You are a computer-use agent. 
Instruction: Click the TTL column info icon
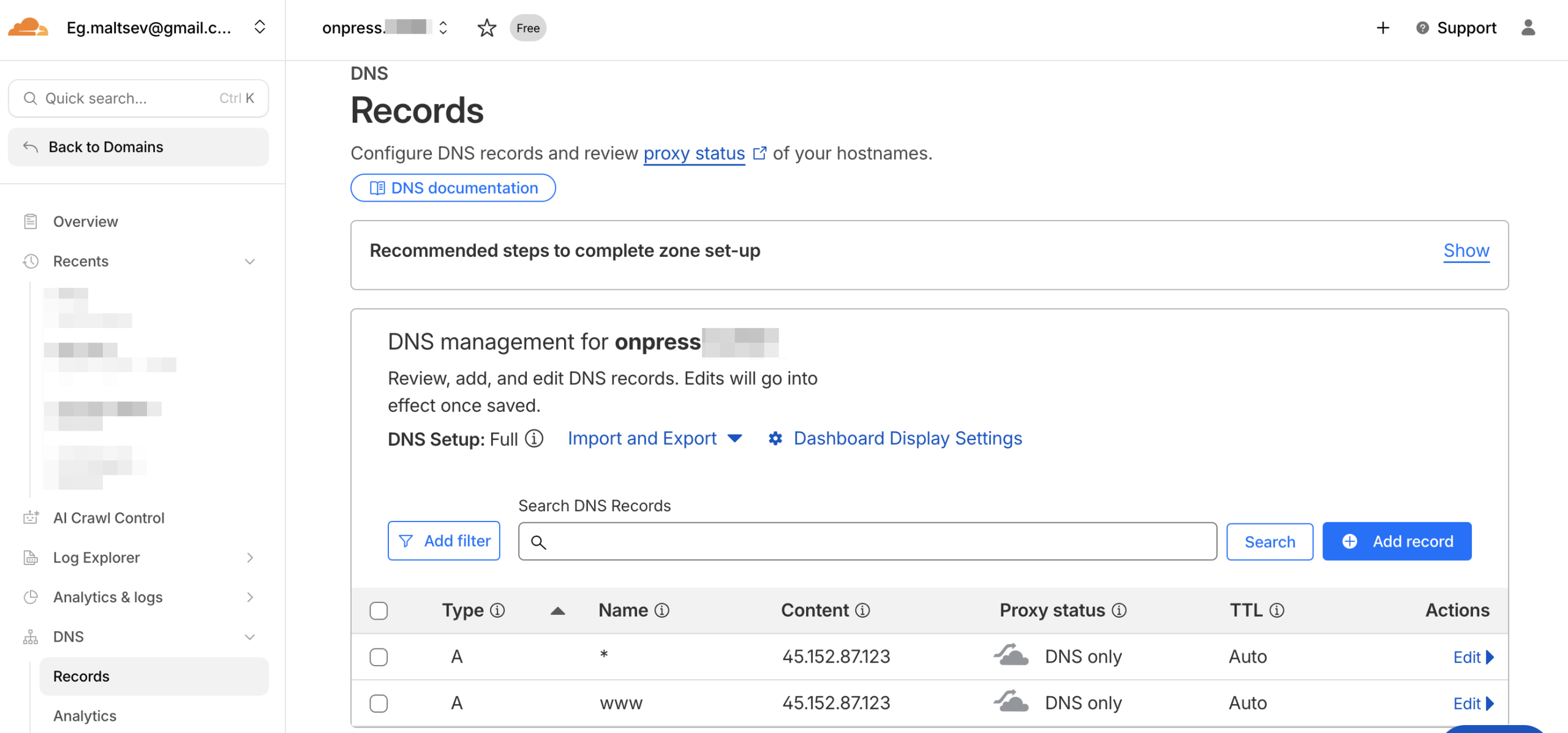[x=1277, y=610]
